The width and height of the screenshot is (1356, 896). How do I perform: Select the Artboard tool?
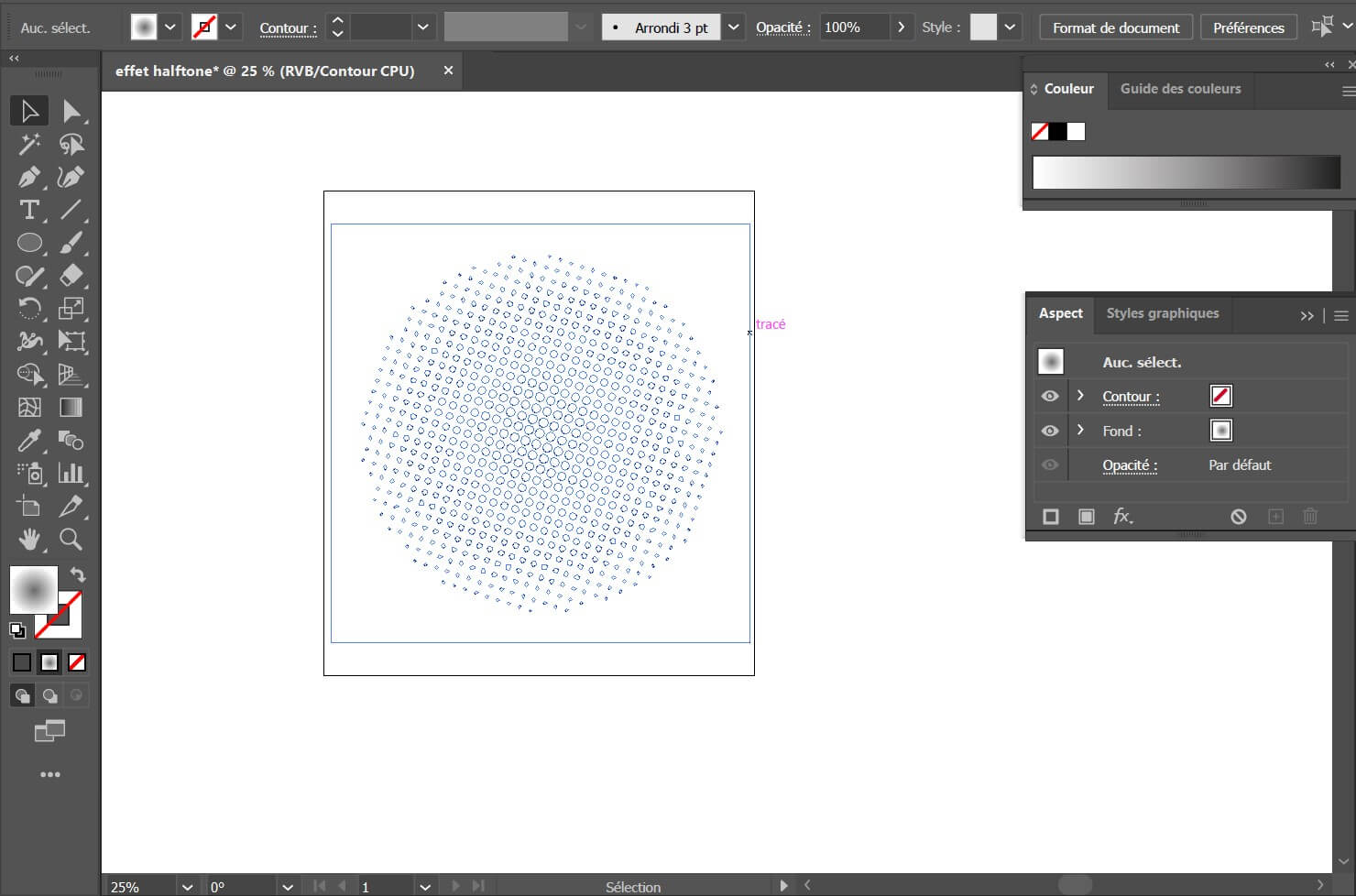tap(29, 507)
